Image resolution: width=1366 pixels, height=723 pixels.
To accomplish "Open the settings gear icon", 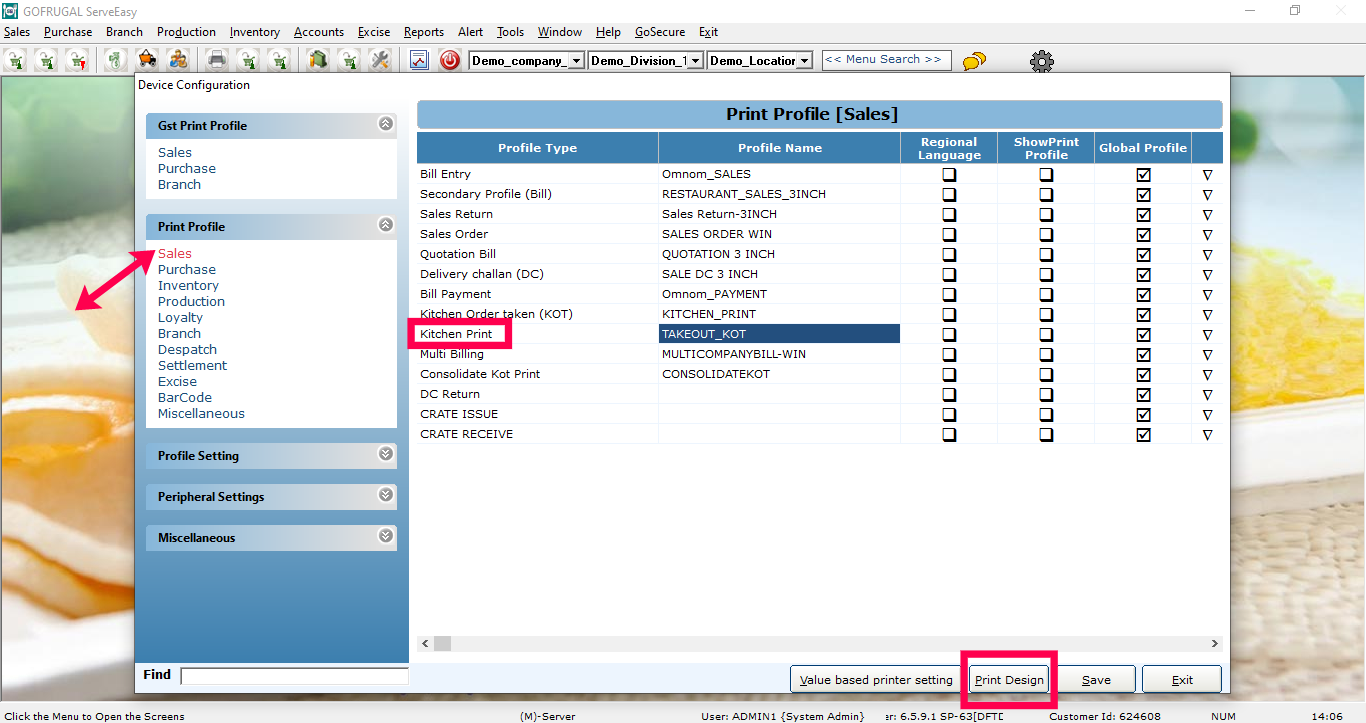I will tap(1042, 62).
